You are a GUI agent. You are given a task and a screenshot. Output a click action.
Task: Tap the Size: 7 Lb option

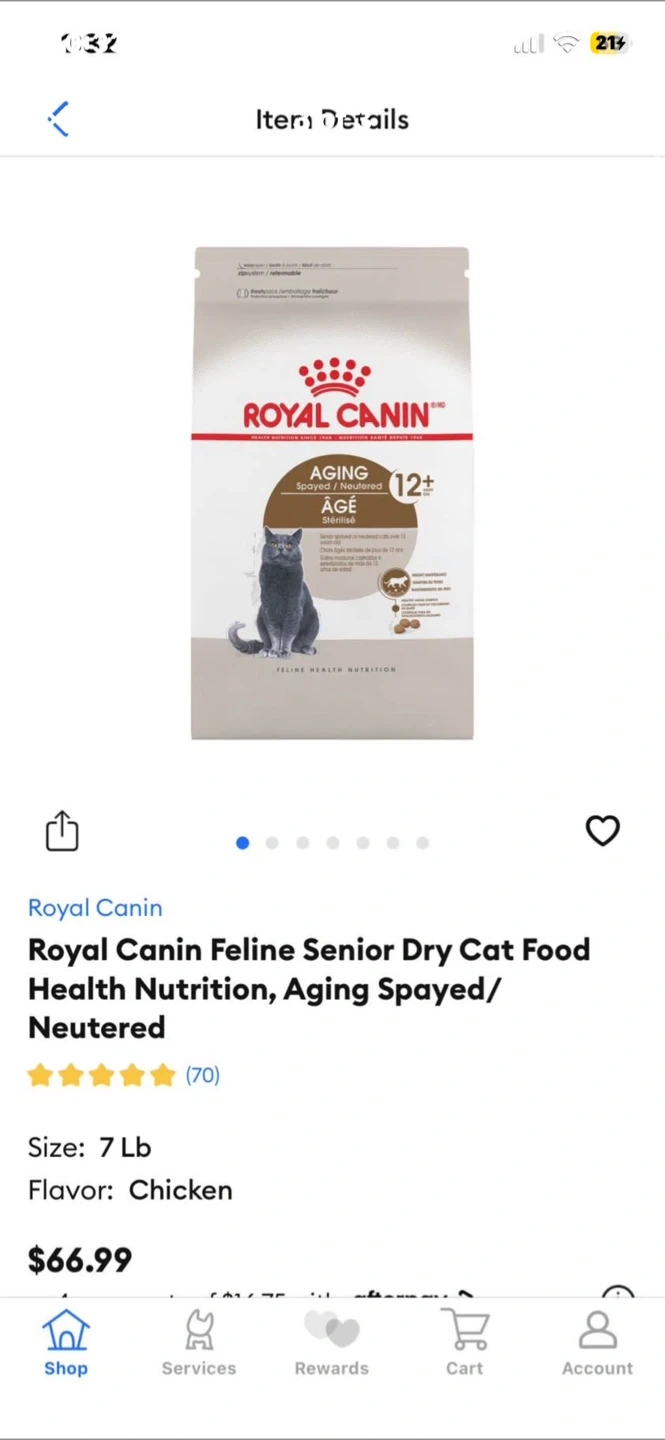[x=90, y=1147]
